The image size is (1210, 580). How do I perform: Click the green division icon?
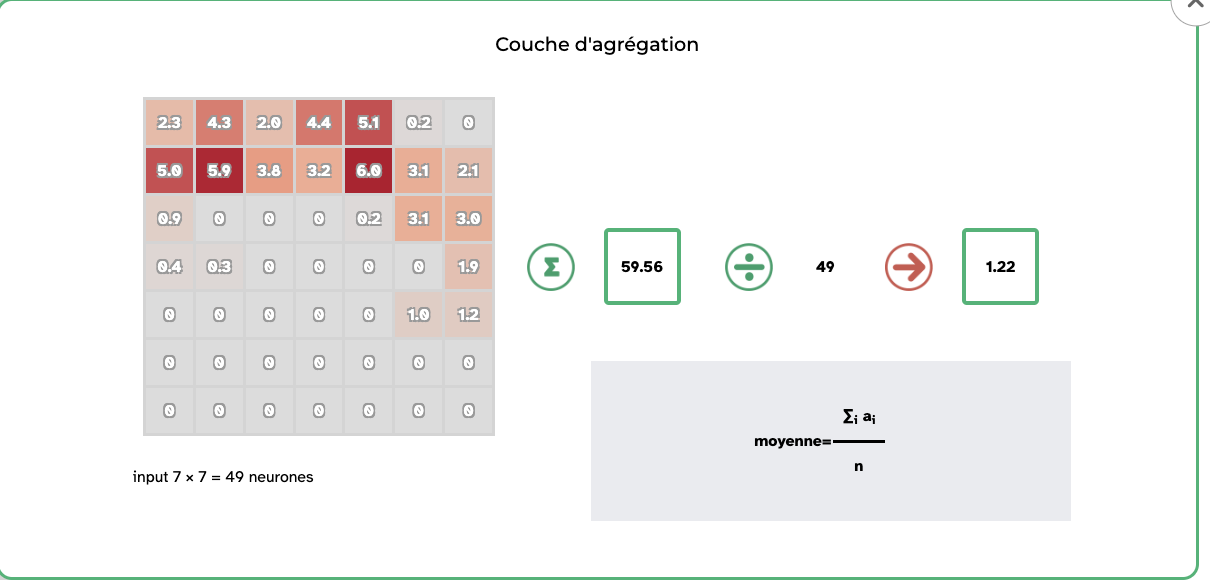[748, 267]
